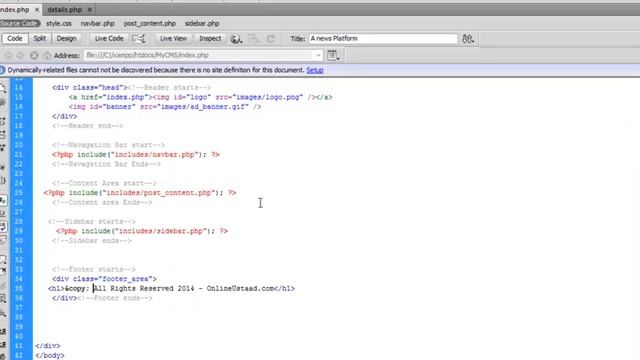Expand the Address bar dropdown arrow

click(x=318, y=55)
